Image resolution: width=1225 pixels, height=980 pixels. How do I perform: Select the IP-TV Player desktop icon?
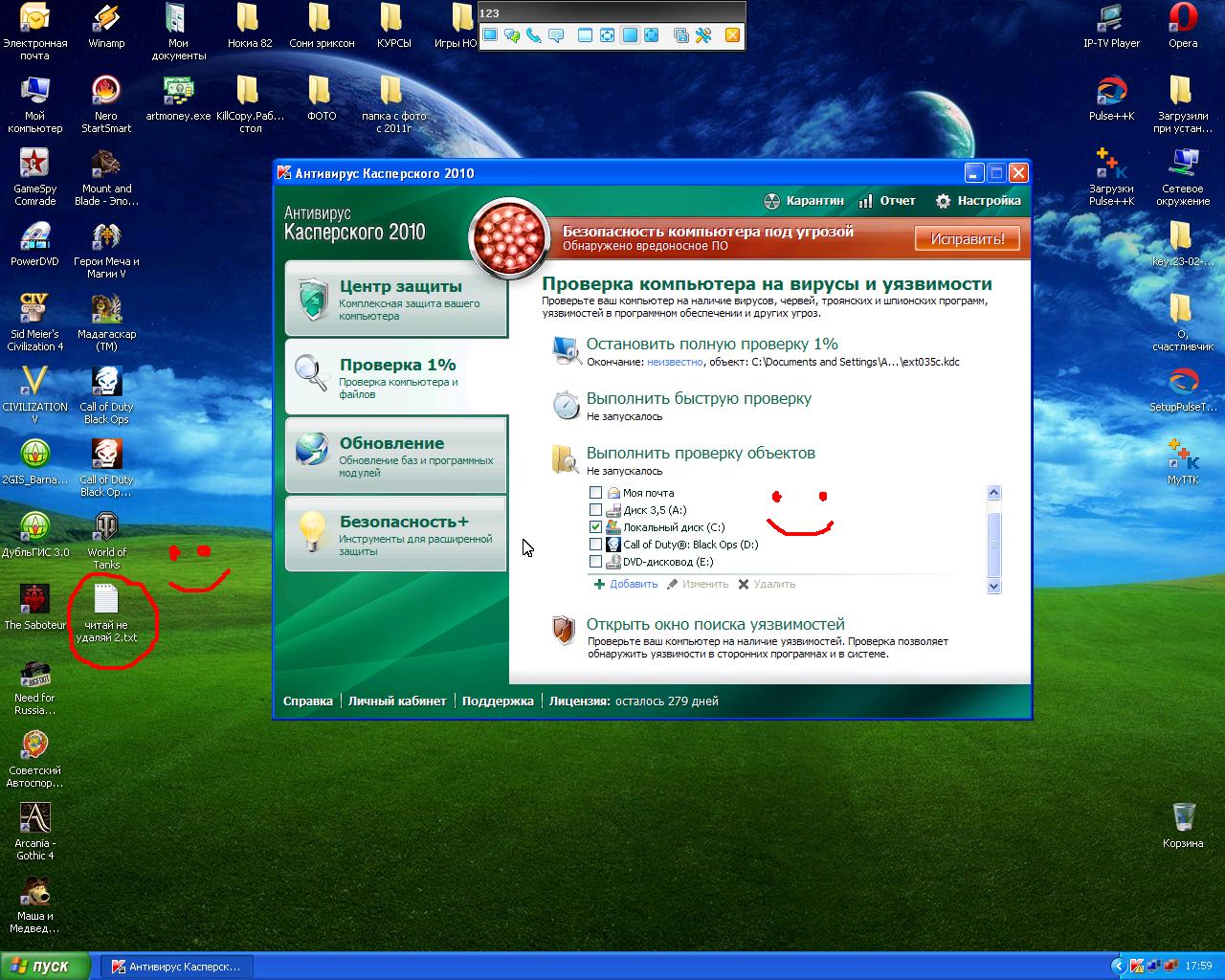click(1111, 26)
